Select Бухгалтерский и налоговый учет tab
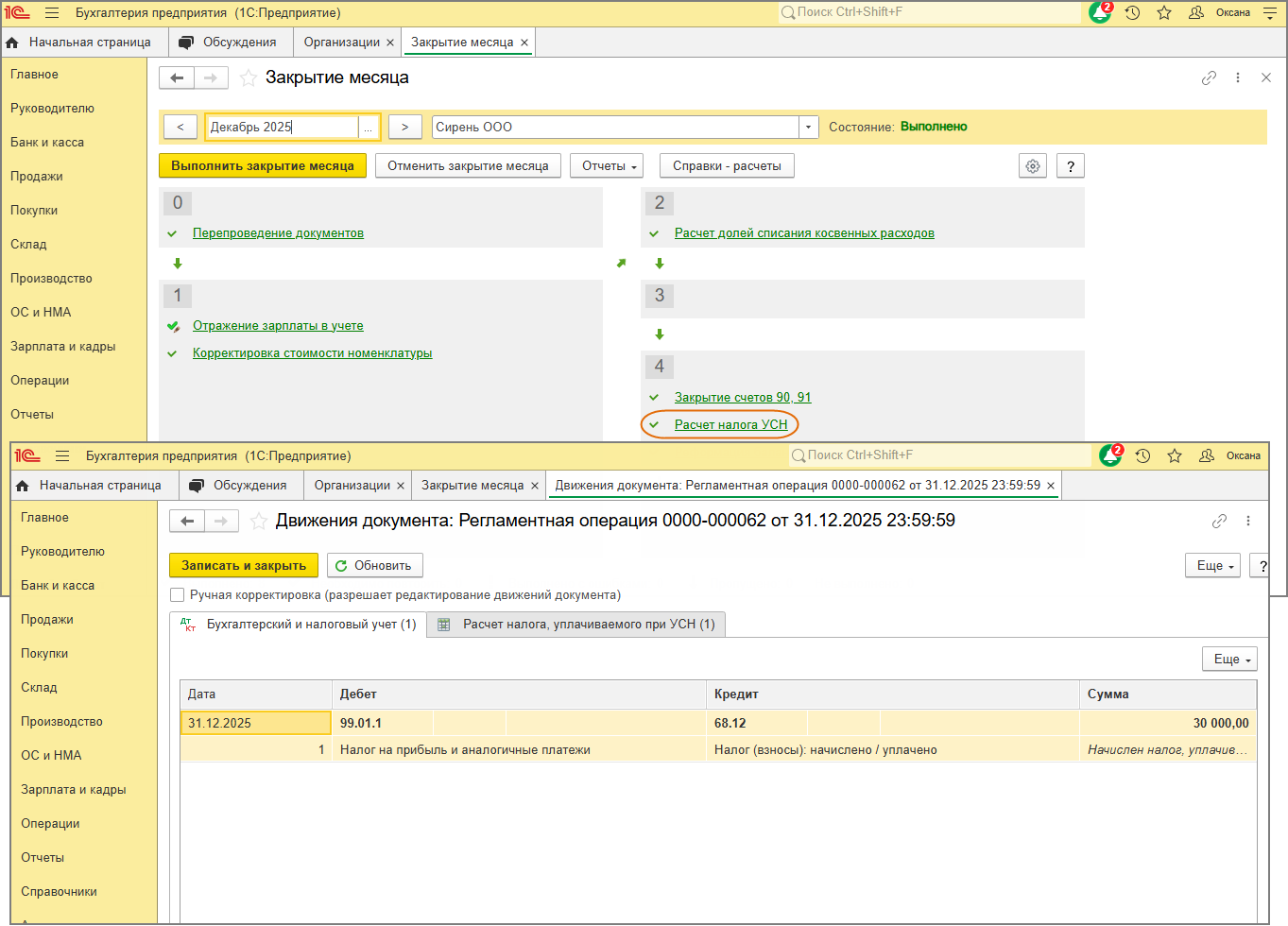This screenshot has height=926, width=1288. [x=299, y=625]
